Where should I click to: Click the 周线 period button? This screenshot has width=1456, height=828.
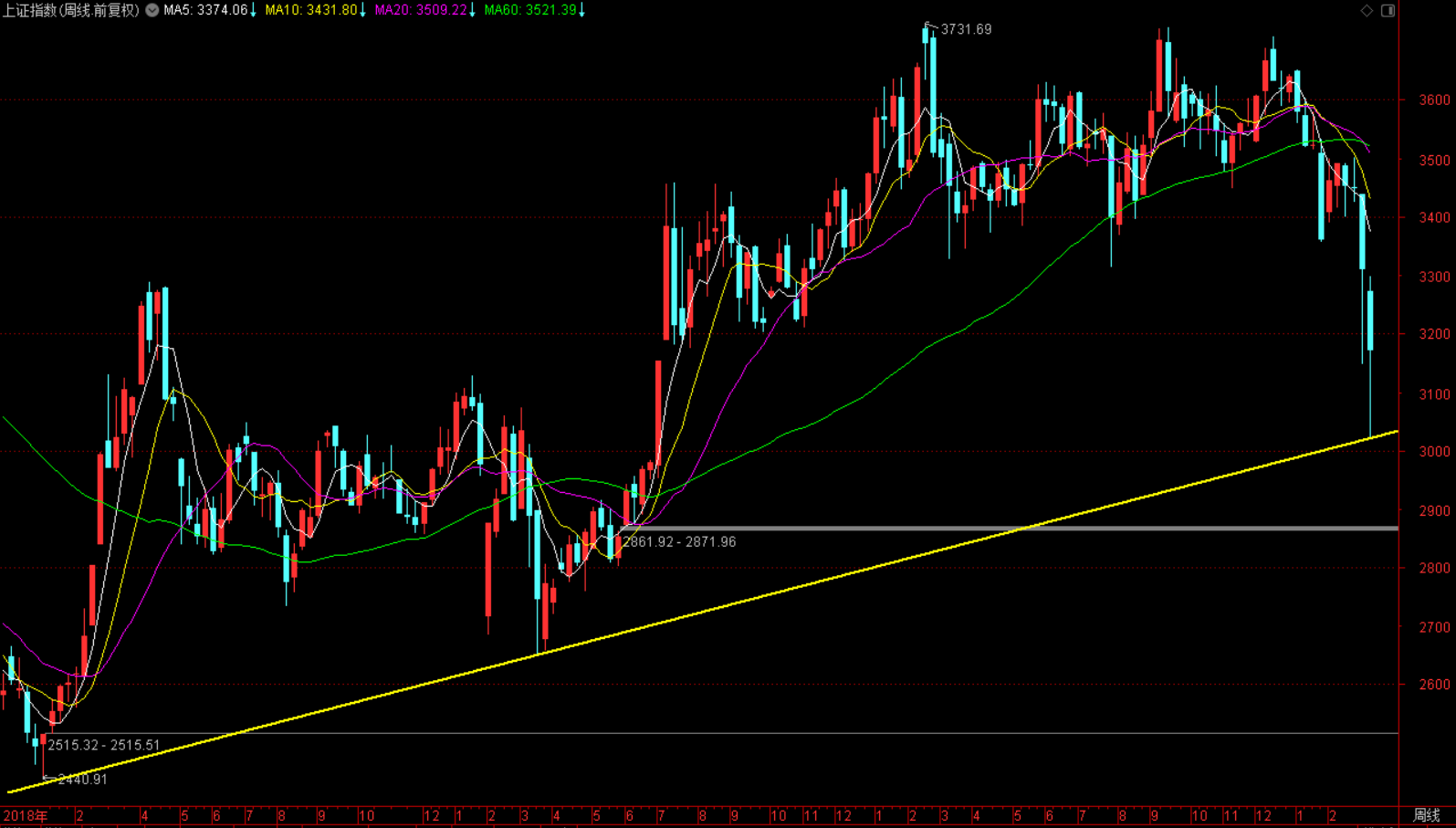1427,815
